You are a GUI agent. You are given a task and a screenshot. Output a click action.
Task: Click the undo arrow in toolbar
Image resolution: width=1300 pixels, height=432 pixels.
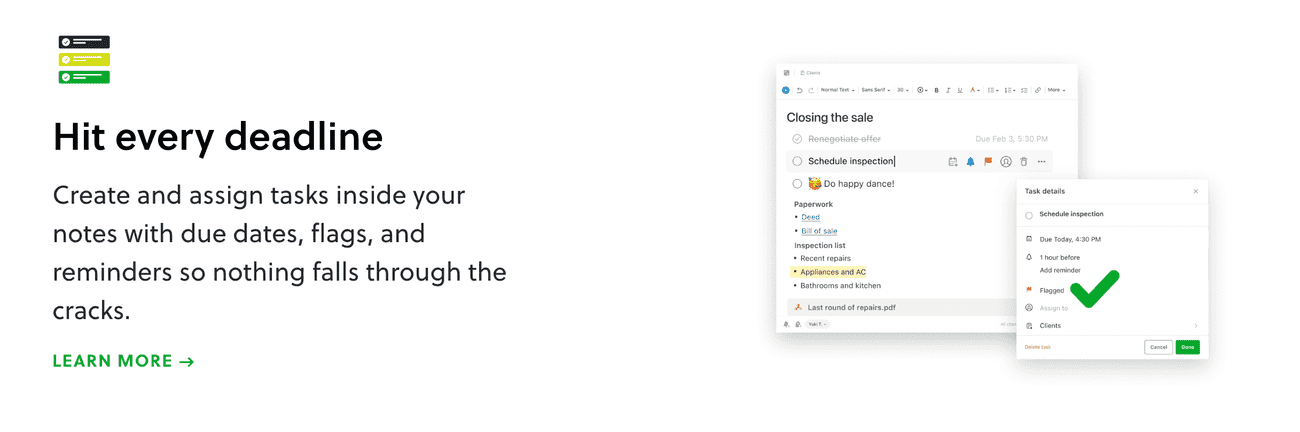(799, 90)
